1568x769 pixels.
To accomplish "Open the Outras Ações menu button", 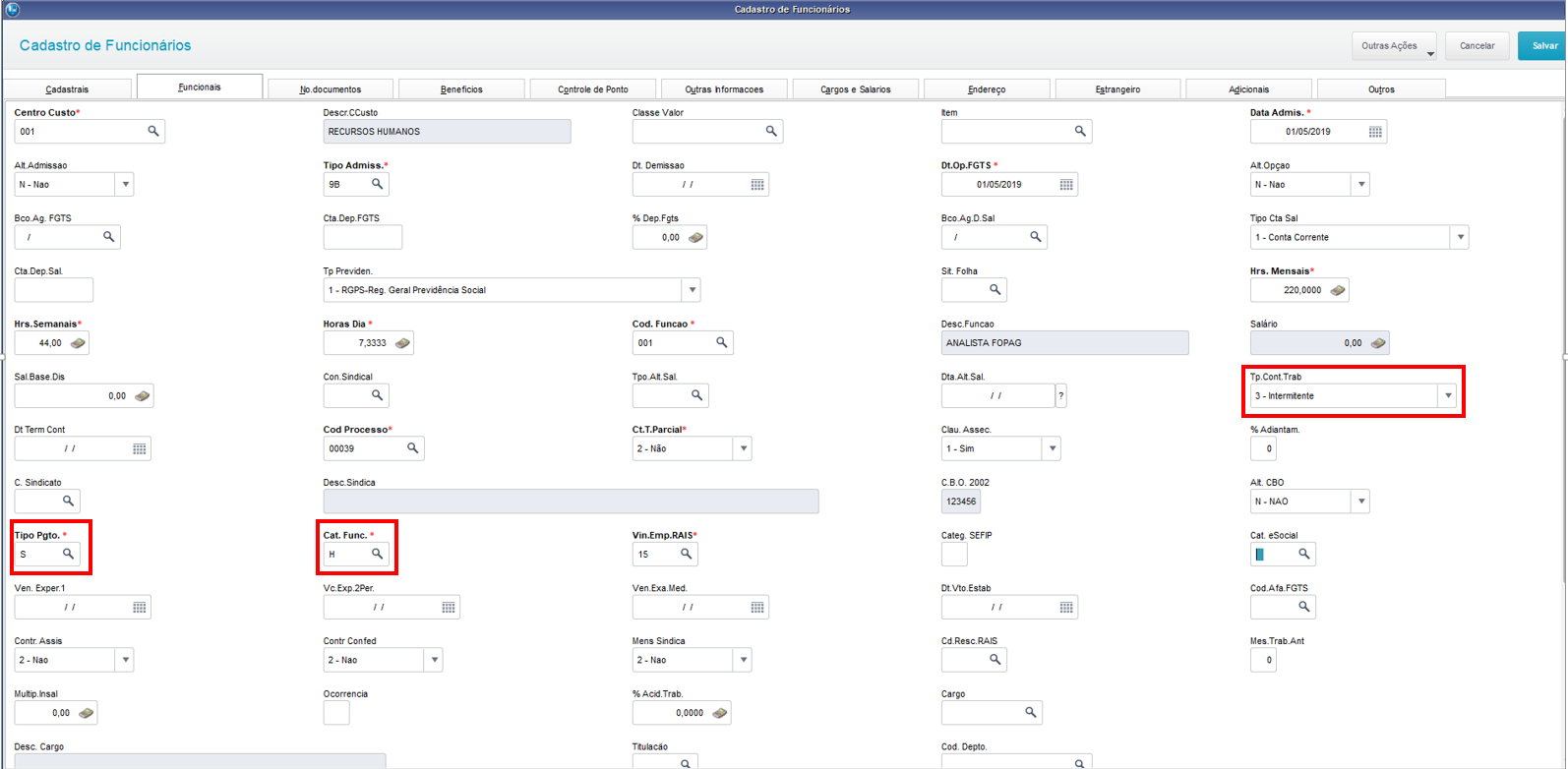I will coord(1394,46).
